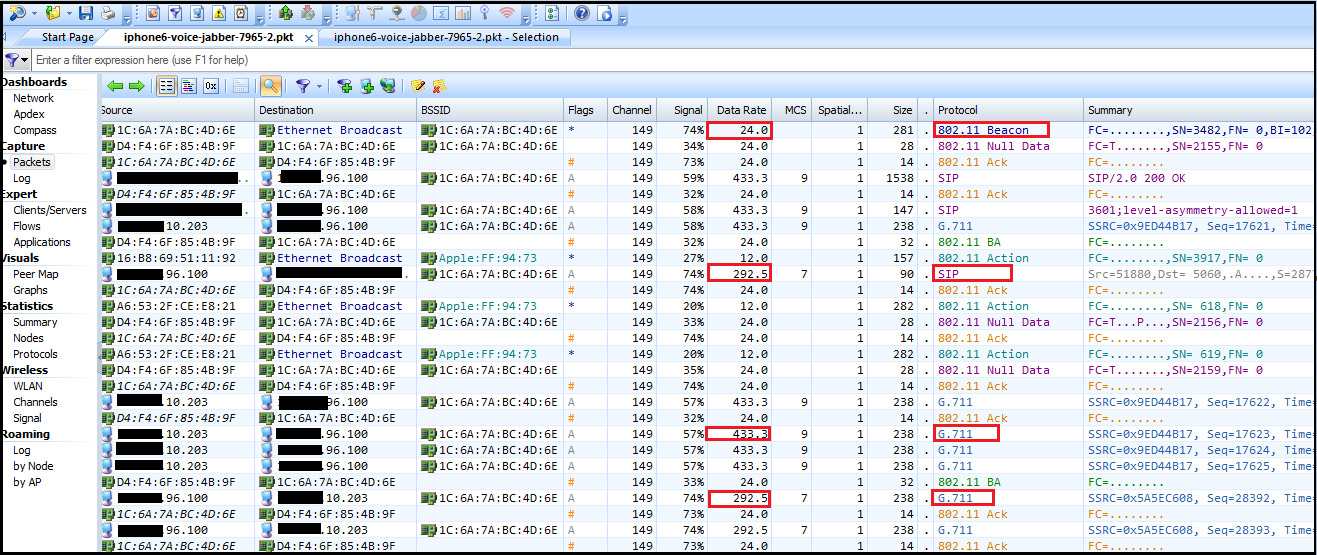
Task: Click the Save disk icon in toolbar
Action: 86,13
